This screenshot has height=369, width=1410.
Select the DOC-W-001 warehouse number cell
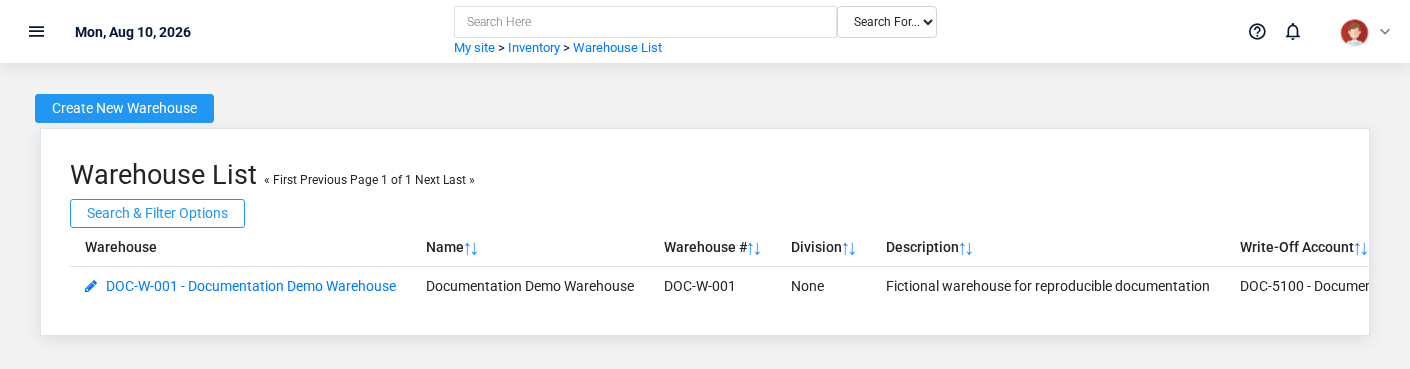click(x=700, y=286)
